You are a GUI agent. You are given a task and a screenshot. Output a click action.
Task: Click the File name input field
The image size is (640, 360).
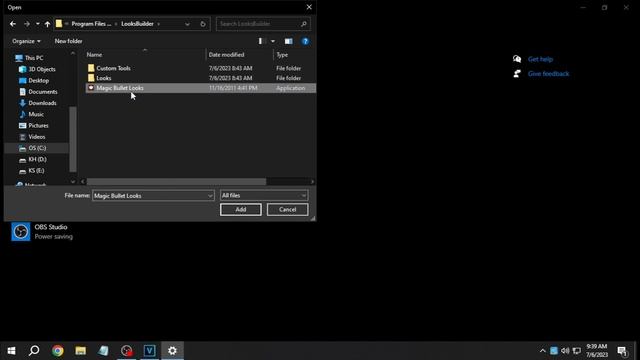149,196
